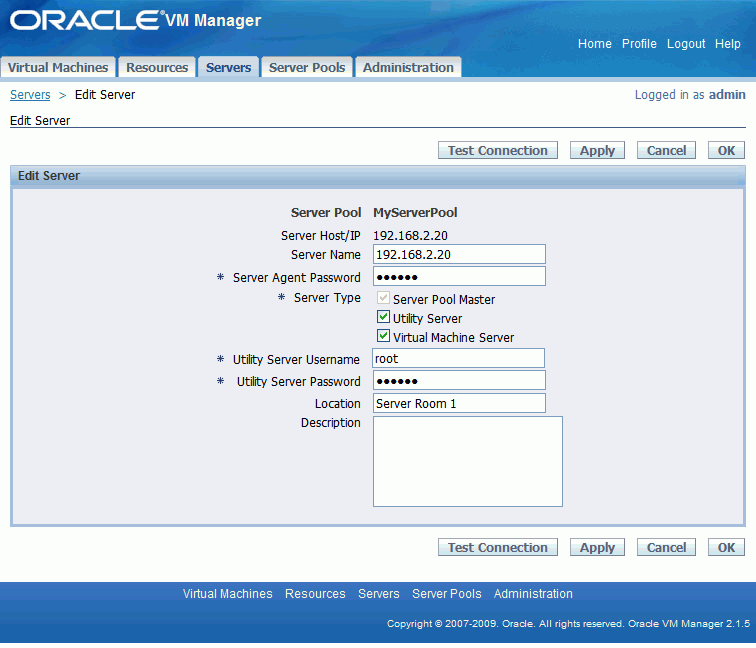Click the 'Logged in as admin' text
The width and height of the screenshot is (756, 648).
pyautogui.click(x=690, y=95)
